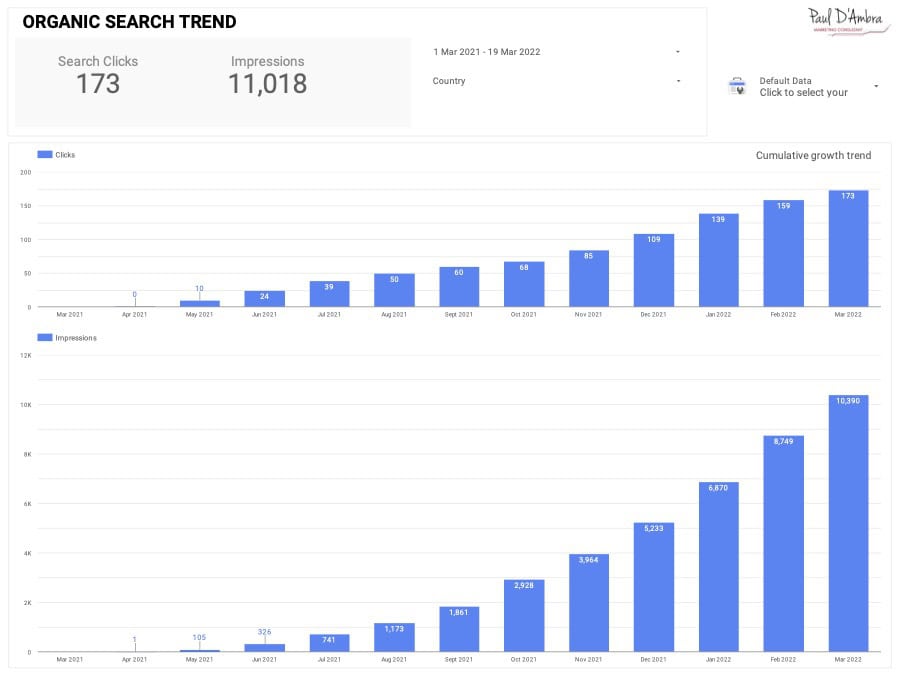The width and height of the screenshot is (900, 675).
Task: Click the Clicks bar labeled 68
Action: coord(524,284)
